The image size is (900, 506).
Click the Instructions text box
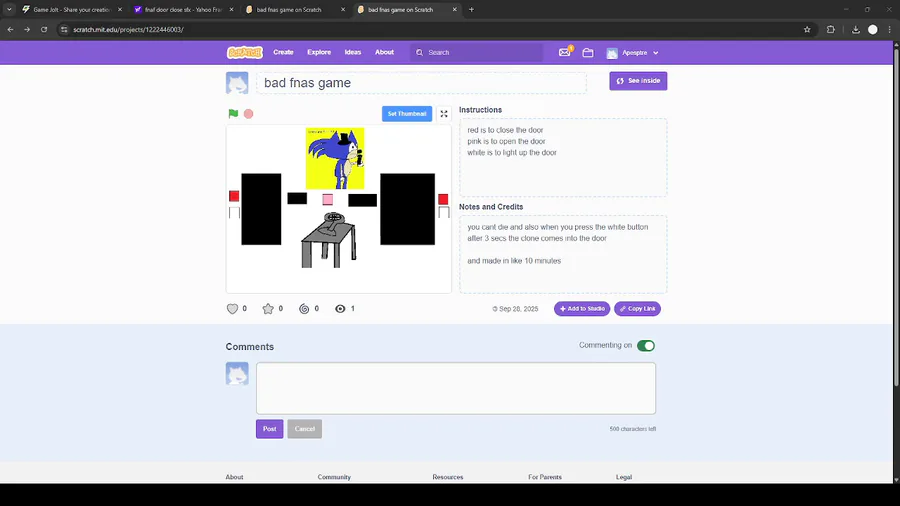(x=563, y=158)
